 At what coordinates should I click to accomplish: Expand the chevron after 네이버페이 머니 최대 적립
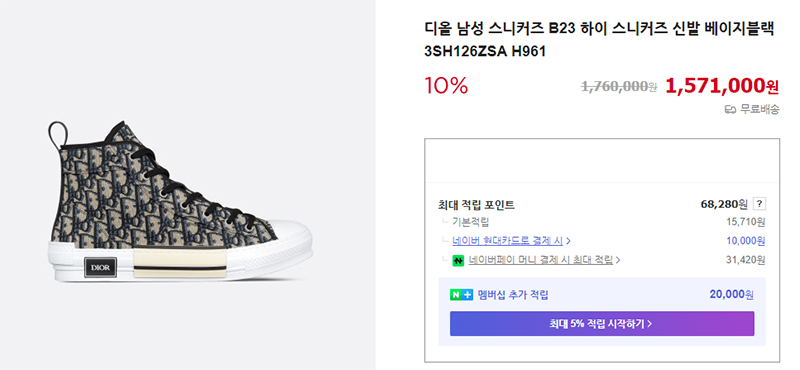click(x=617, y=260)
